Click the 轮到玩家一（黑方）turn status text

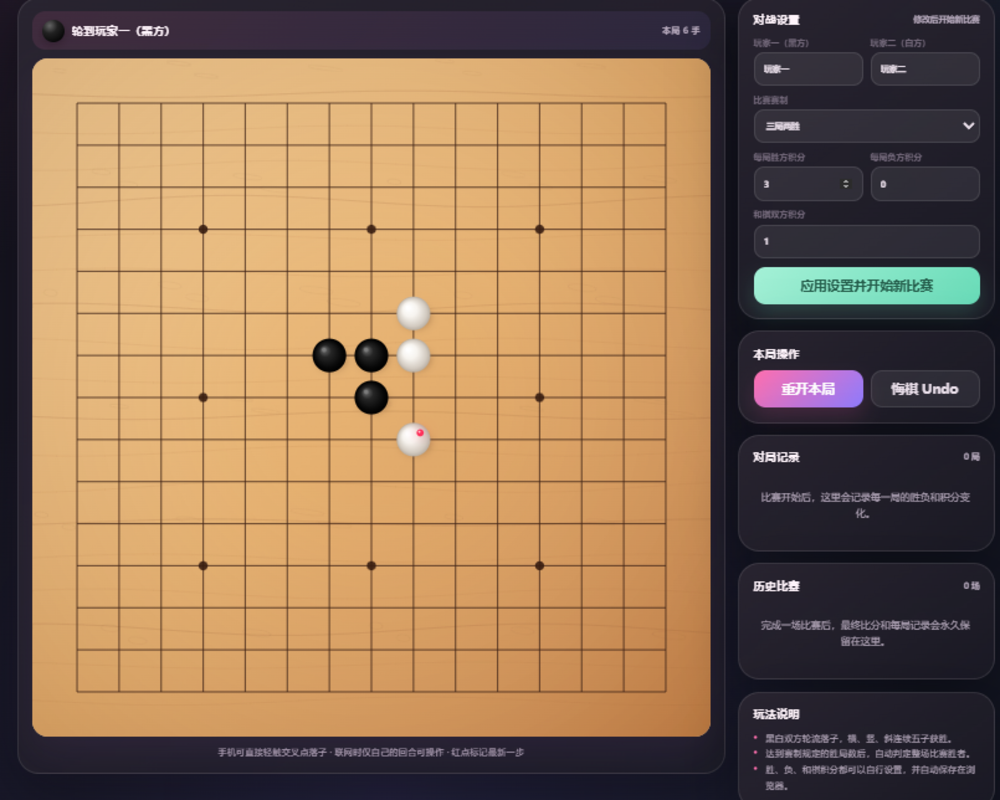[x=121, y=31]
